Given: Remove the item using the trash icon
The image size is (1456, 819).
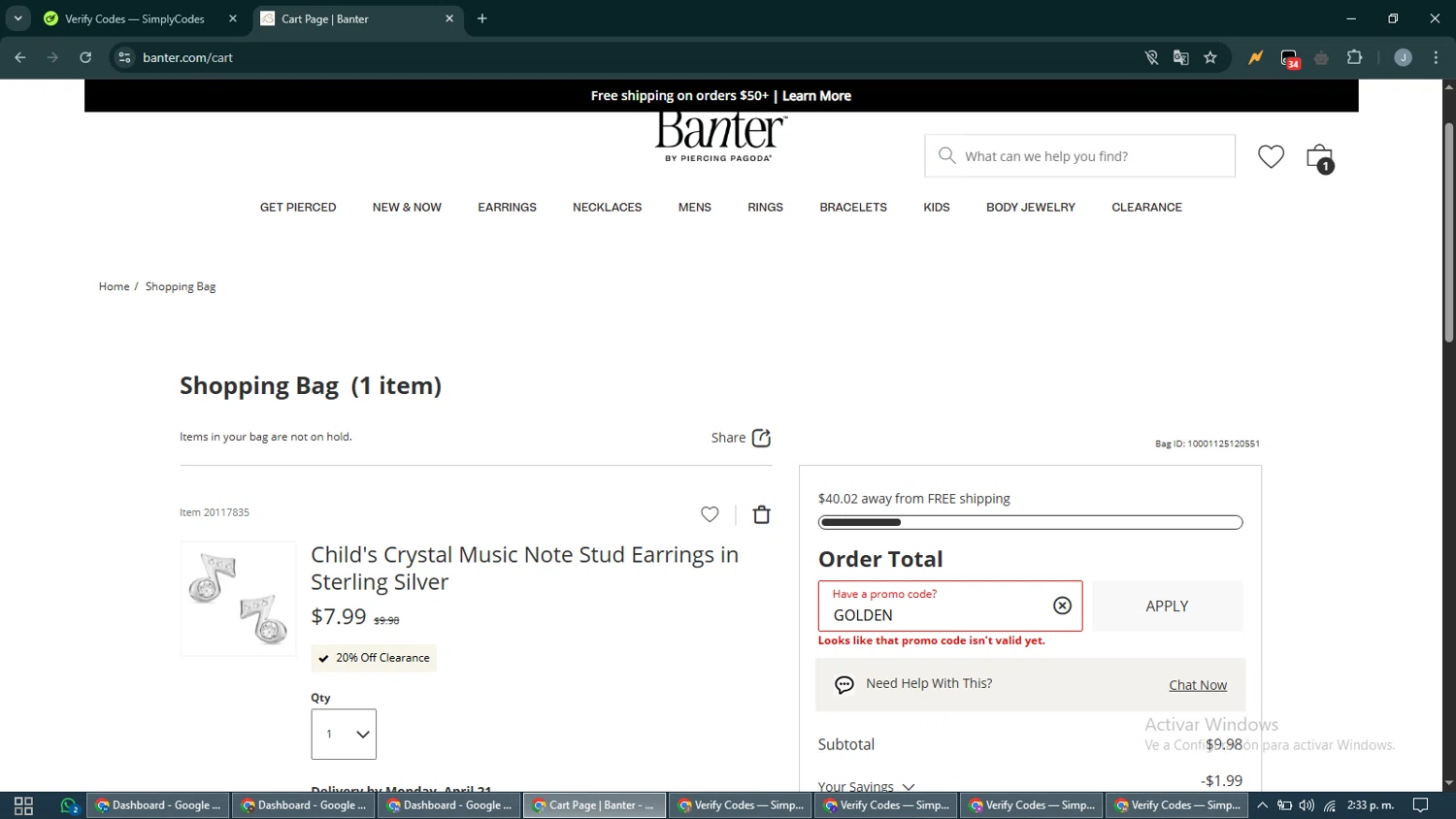Looking at the screenshot, I should (762, 514).
